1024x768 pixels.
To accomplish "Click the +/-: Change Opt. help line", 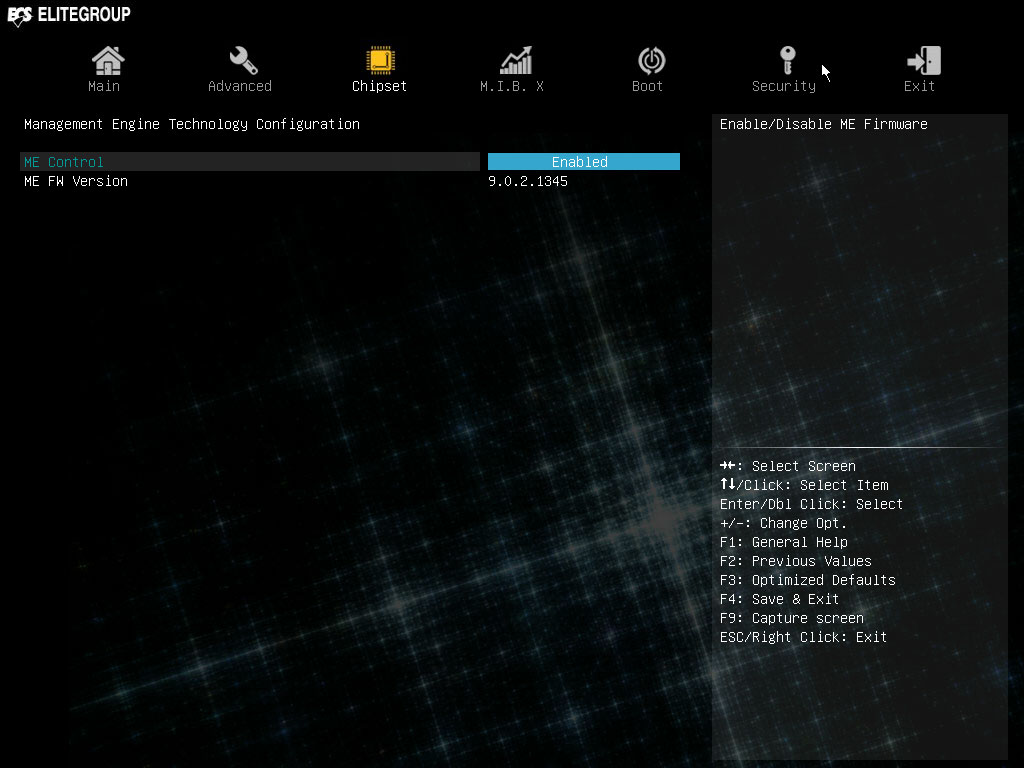I will pos(783,523).
